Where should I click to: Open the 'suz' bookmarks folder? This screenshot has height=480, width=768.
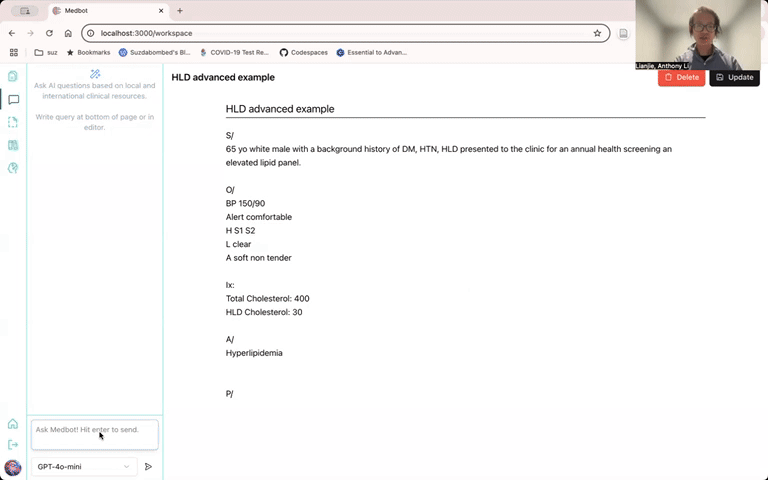[45, 52]
